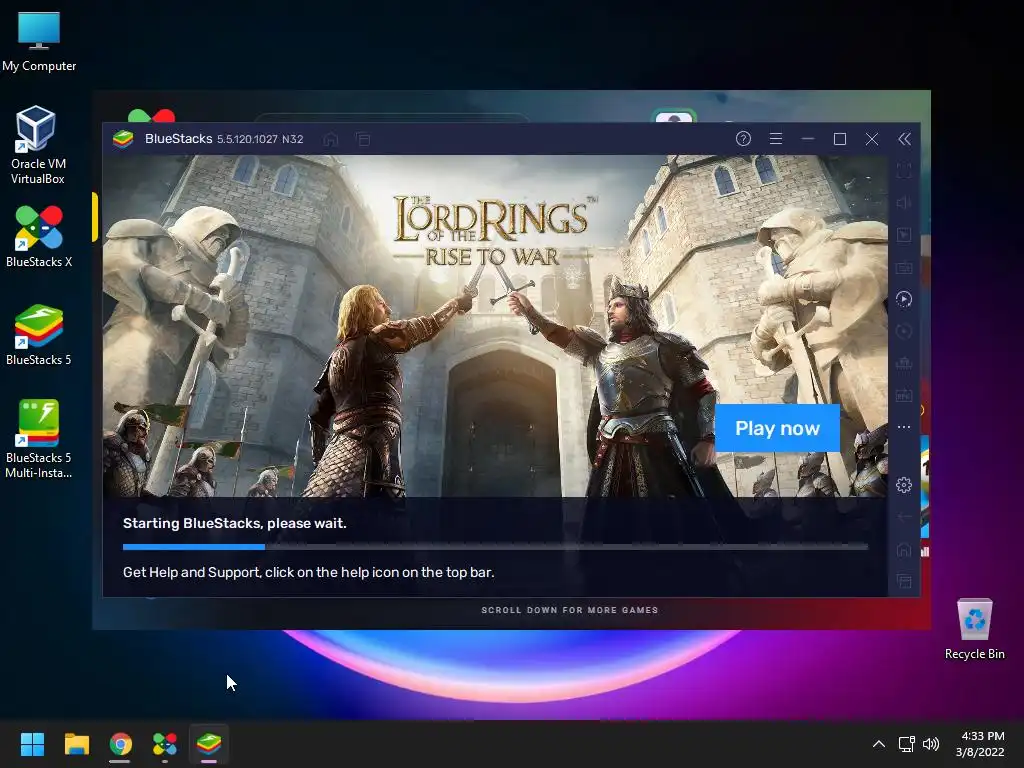Open File Explorer from taskbar
Viewport: 1024px width, 768px height.
76,744
